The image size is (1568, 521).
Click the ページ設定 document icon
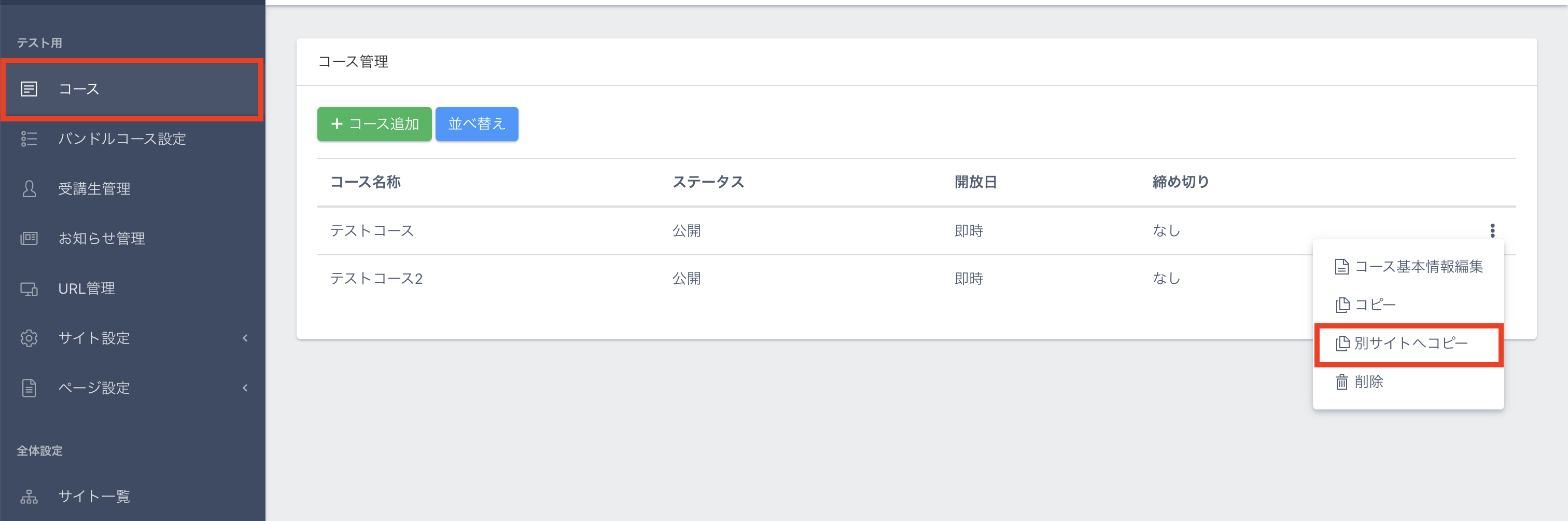pos(29,388)
